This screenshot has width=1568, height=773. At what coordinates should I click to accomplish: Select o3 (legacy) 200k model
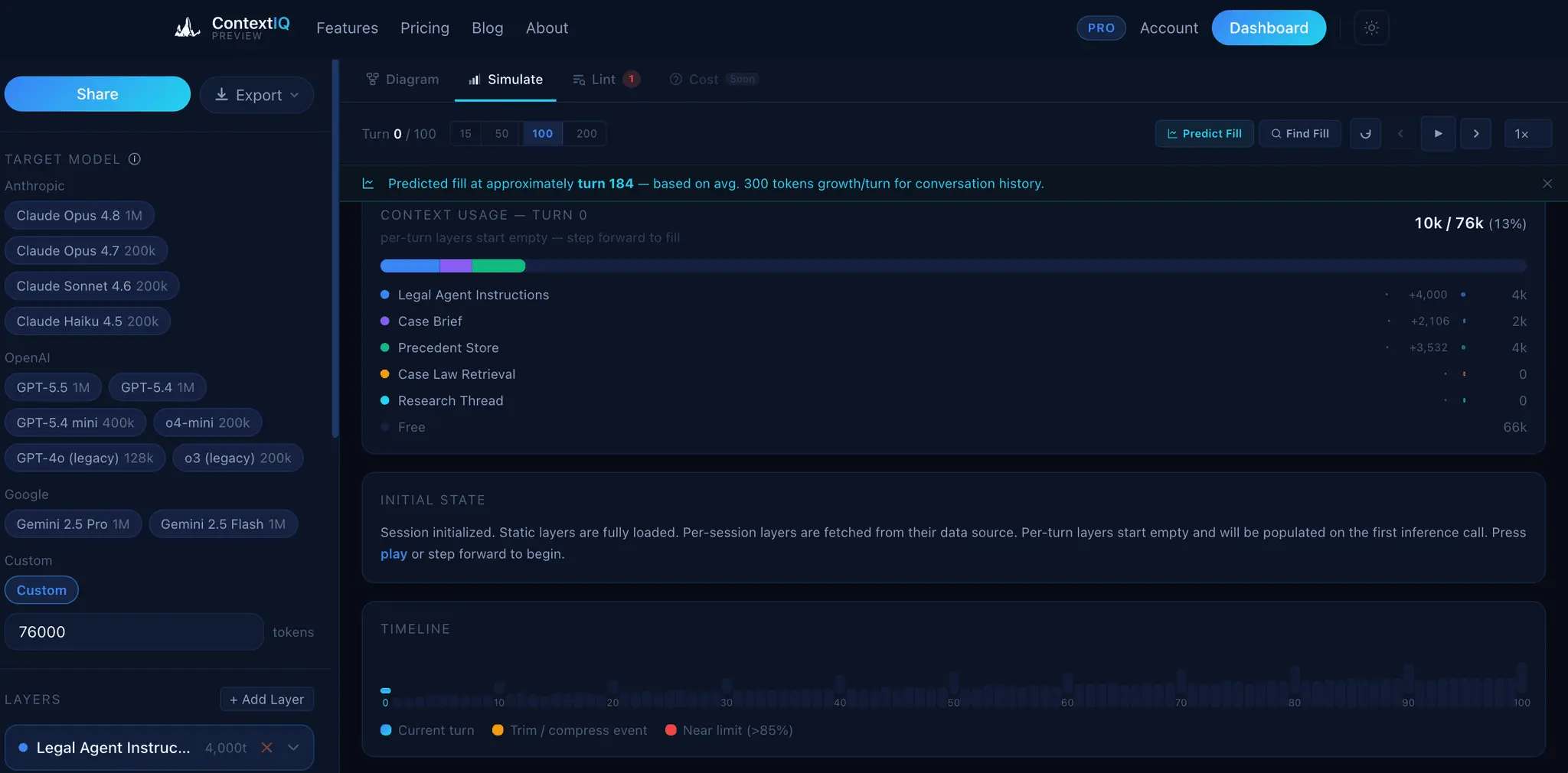pyautogui.click(x=238, y=458)
